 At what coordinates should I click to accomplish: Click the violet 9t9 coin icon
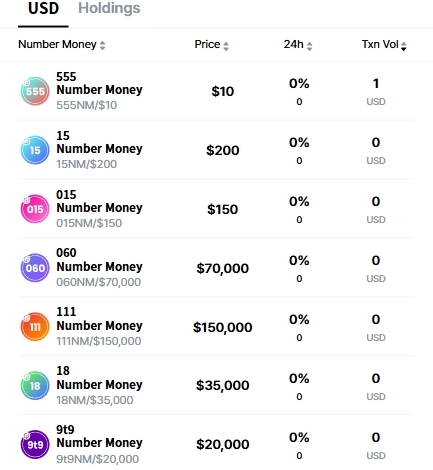(x=35, y=444)
